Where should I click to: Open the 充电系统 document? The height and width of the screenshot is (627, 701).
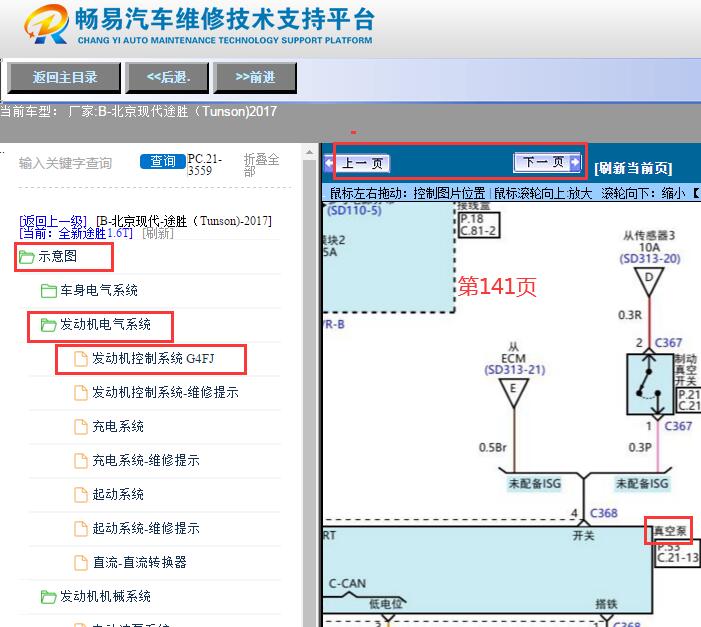point(118,426)
